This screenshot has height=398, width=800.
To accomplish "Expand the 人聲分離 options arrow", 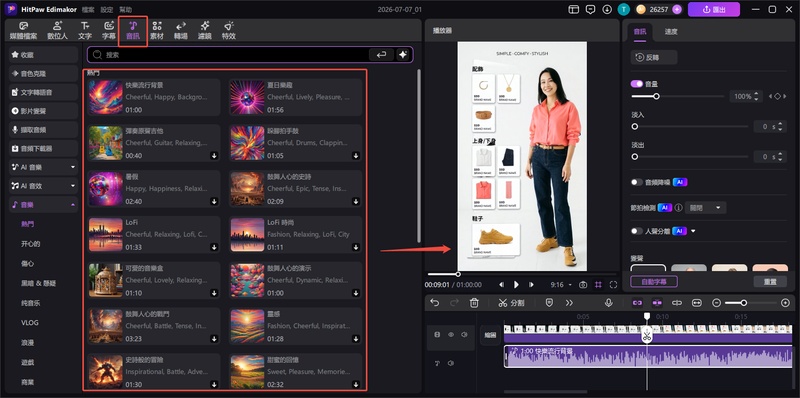I will pyautogui.click(x=693, y=231).
